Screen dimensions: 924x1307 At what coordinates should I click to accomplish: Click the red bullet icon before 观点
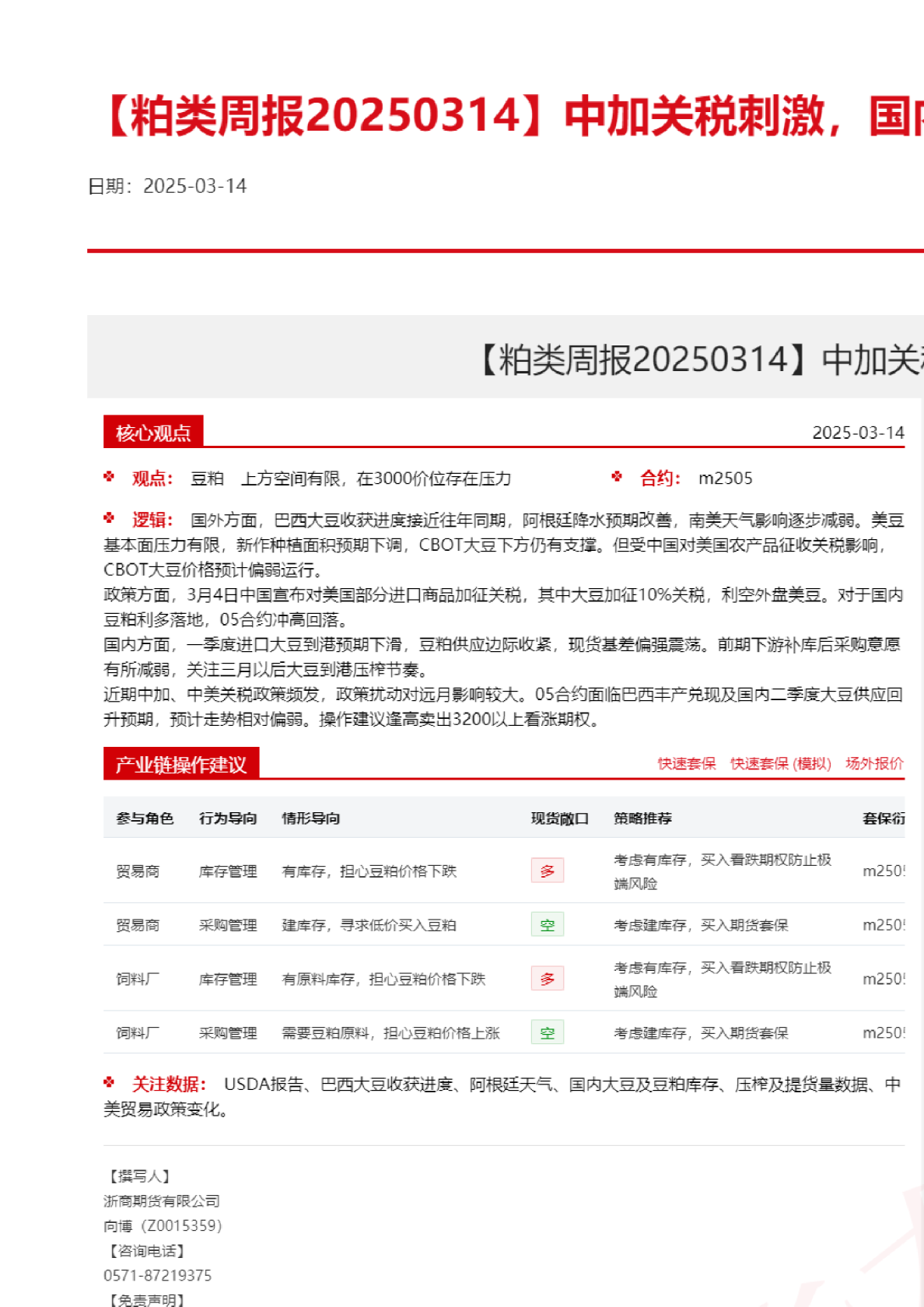point(109,477)
